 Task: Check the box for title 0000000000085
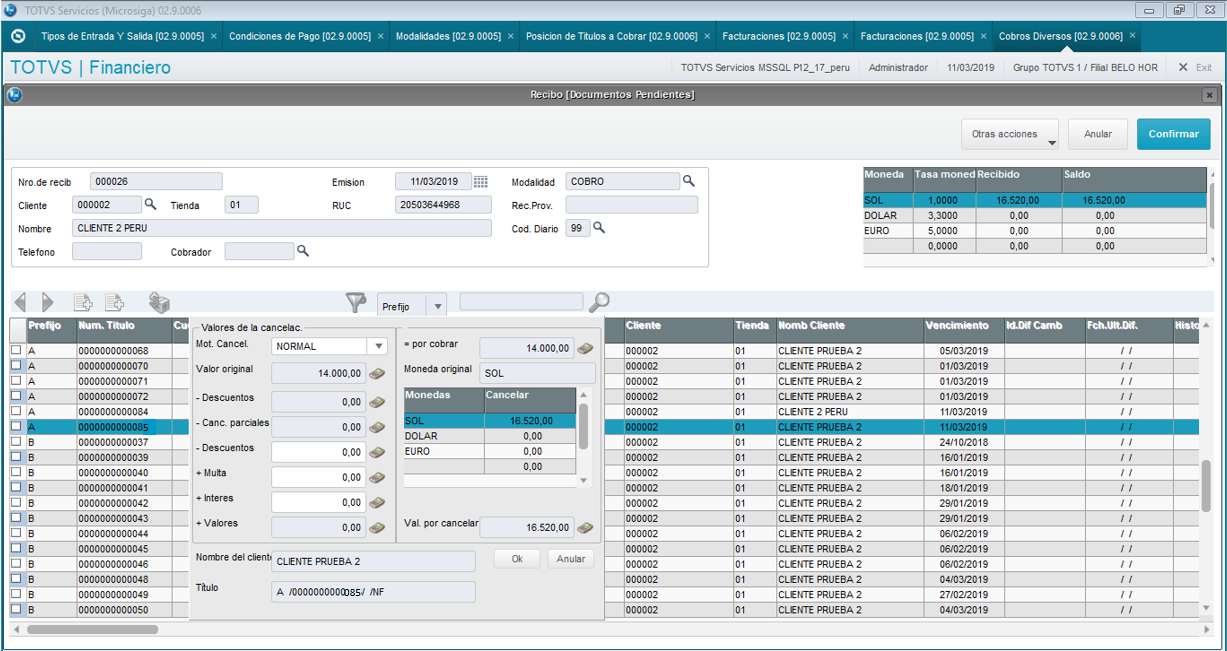[16, 427]
